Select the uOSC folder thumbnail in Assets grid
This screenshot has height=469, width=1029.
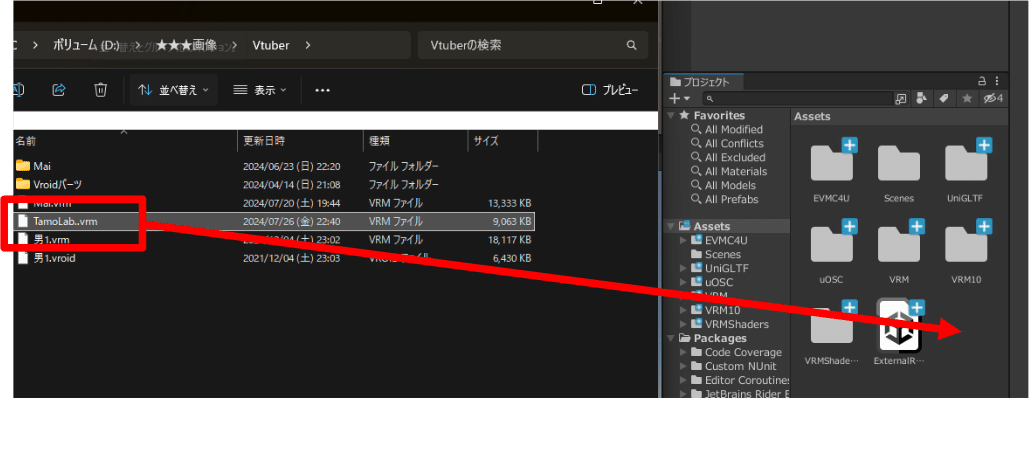(x=831, y=243)
